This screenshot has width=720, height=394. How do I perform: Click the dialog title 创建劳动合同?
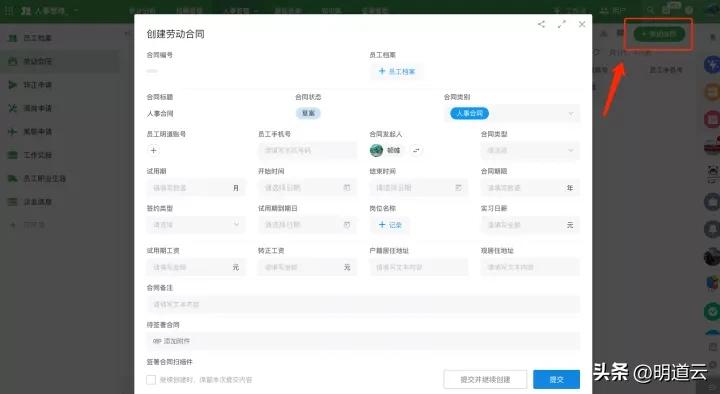coord(175,34)
